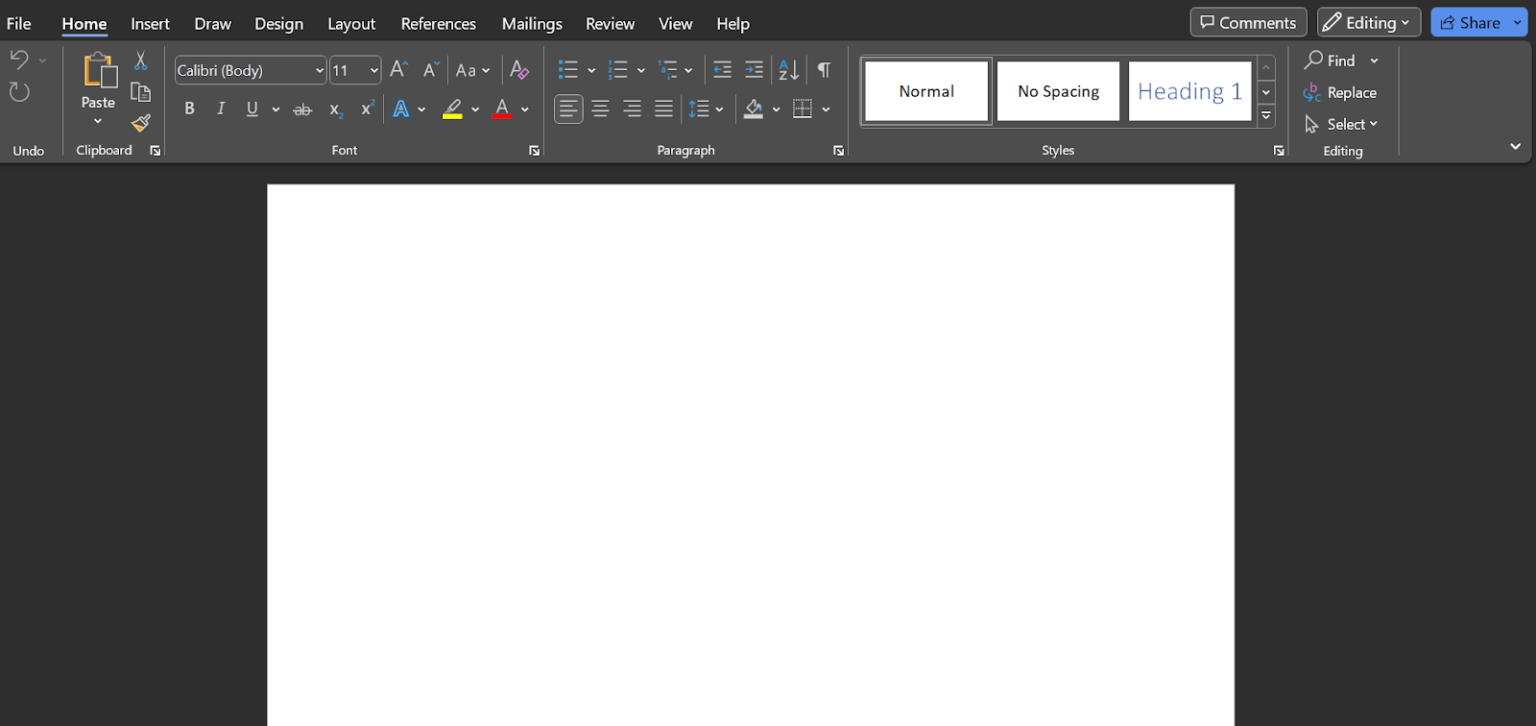Open the Mailings ribbon tab
Viewport: 1536px width, 726px height.
531,23
